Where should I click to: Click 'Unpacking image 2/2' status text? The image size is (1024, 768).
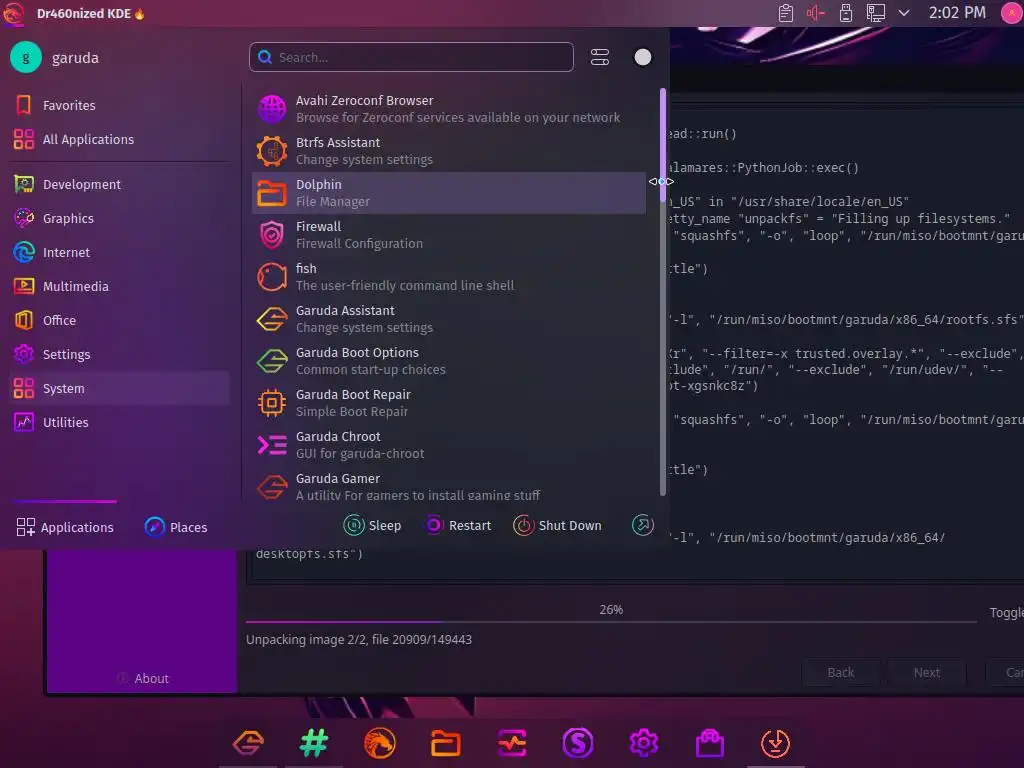pos(359,639)
